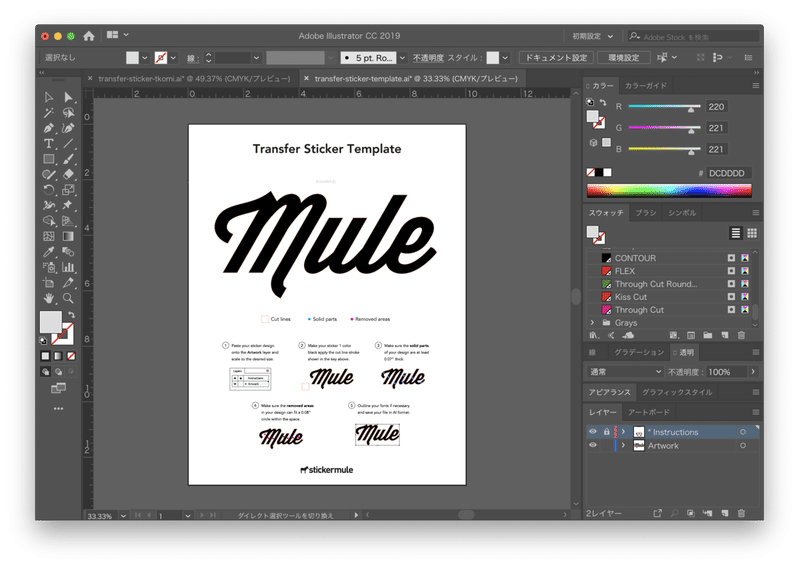This screenshot has width=800, height=568.
Task: Click target circle of Instructions layer
Action: click(x=743, y=432)
